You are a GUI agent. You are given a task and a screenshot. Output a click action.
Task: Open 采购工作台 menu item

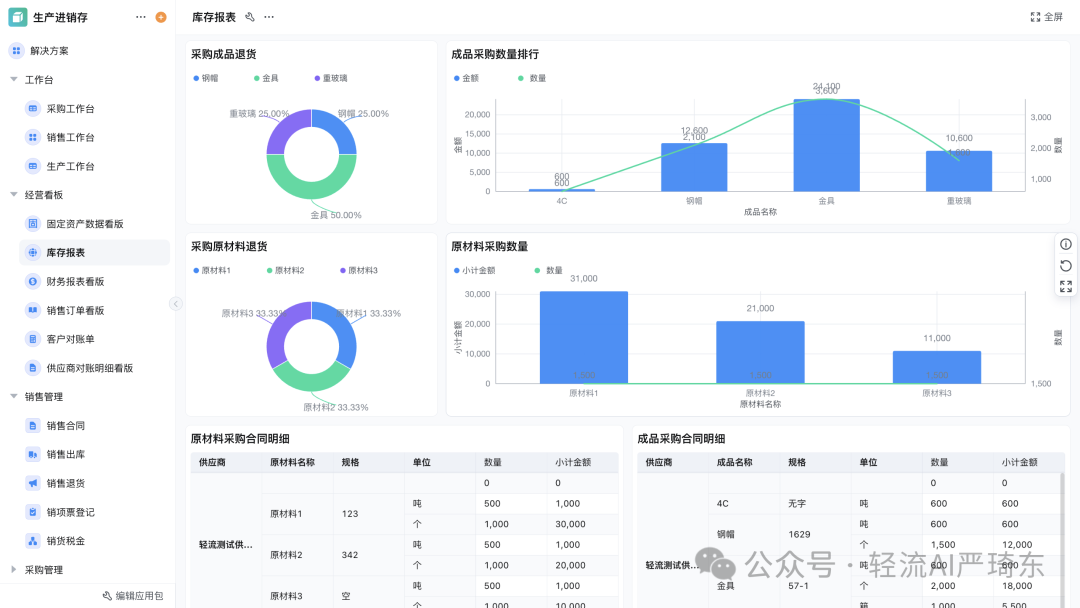coord(70,109)
